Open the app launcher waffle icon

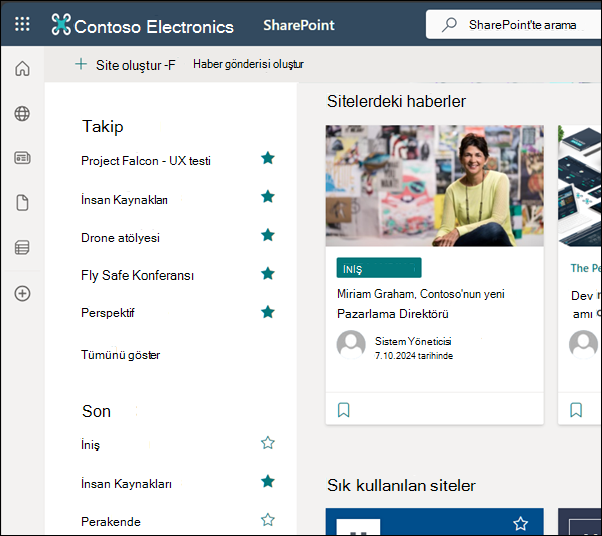pyautogui.click(x=22, y=24)
